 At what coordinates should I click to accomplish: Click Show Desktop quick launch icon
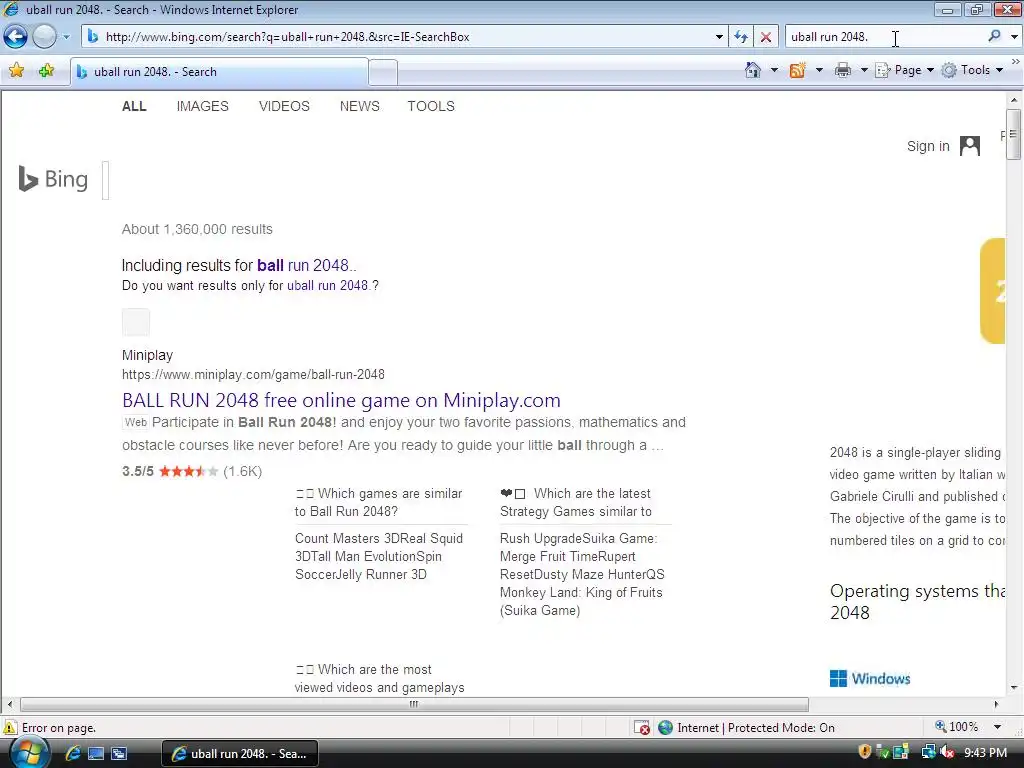point(96,754)
